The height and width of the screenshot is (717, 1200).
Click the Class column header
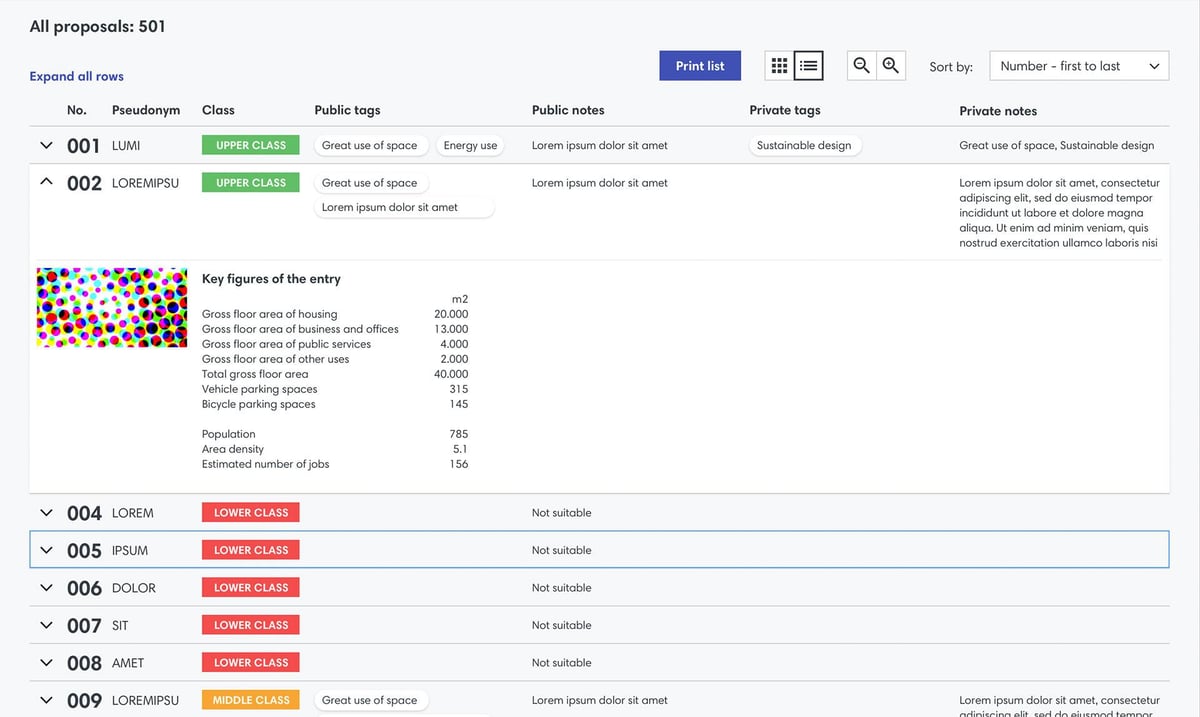[x=218, y=110]
